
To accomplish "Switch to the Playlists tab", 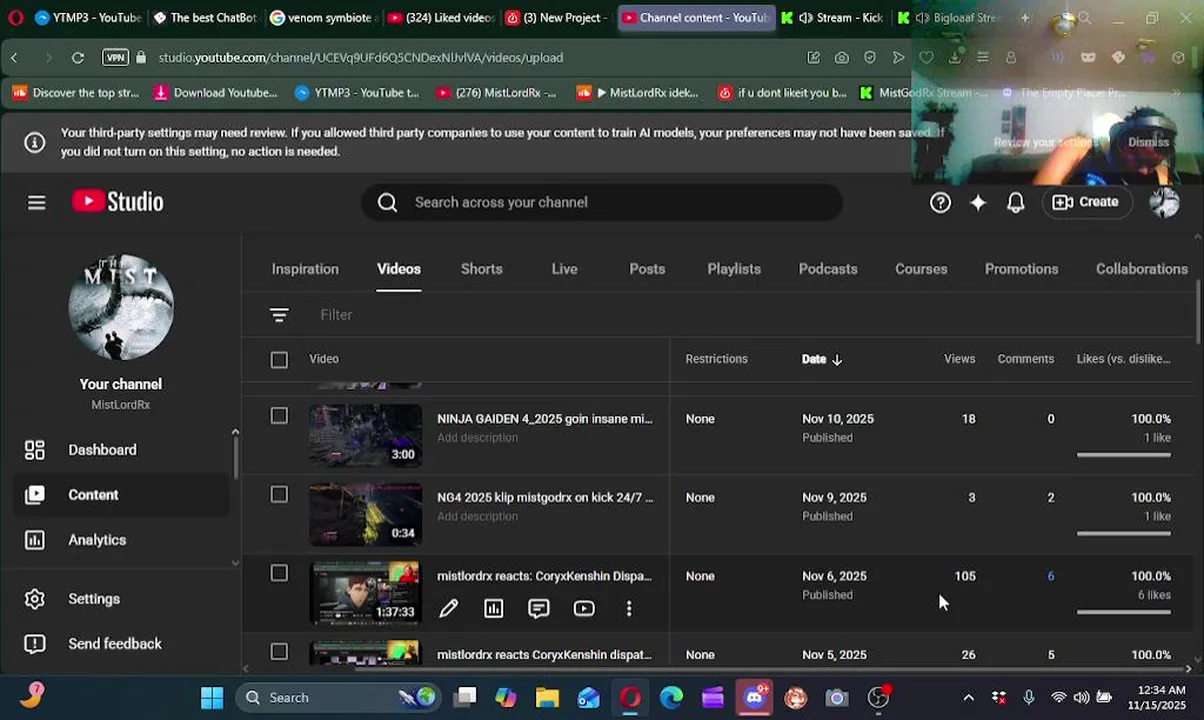I will 734,269.
